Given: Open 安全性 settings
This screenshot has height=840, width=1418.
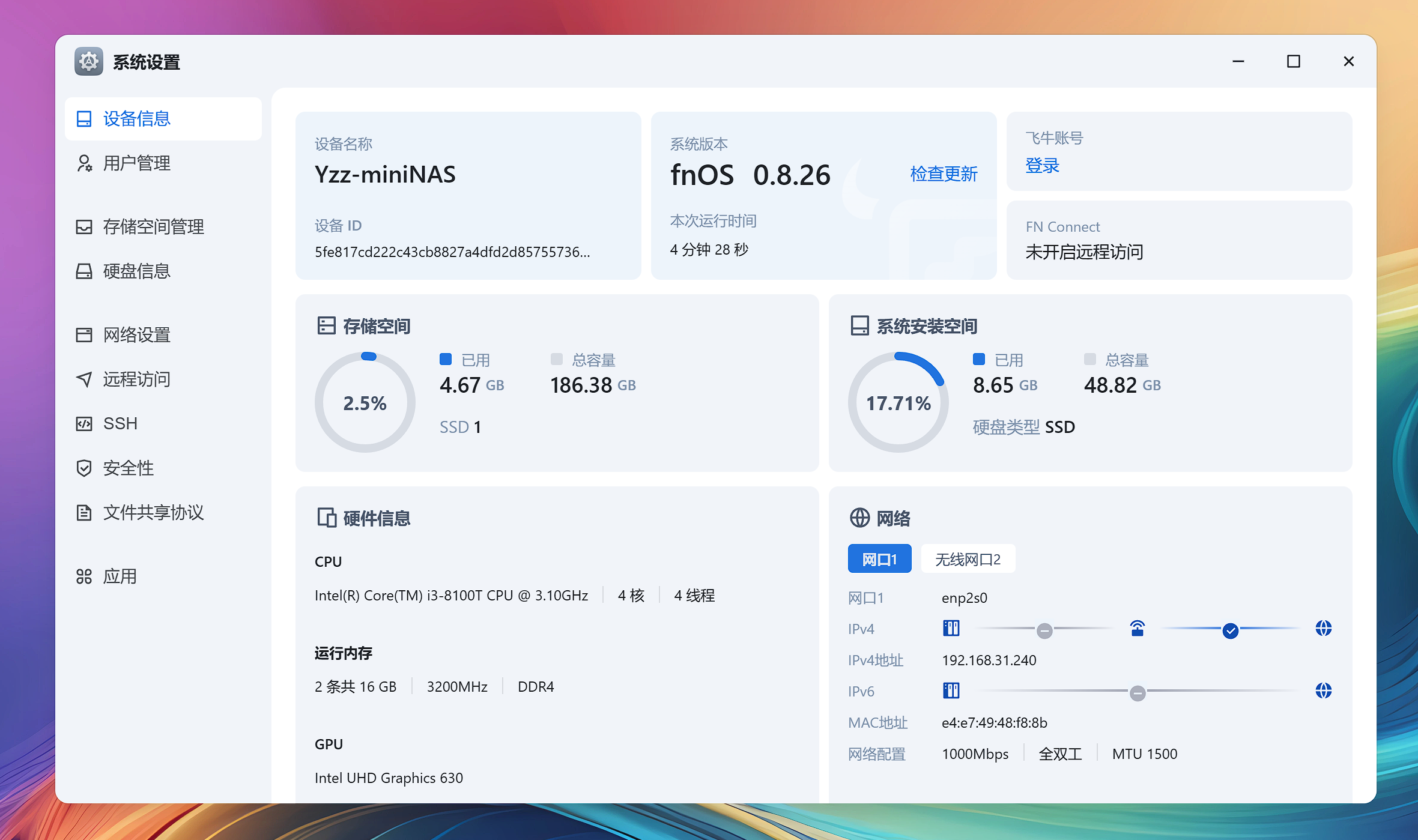Looking at the screenshot, I should (x=163, y=468).
